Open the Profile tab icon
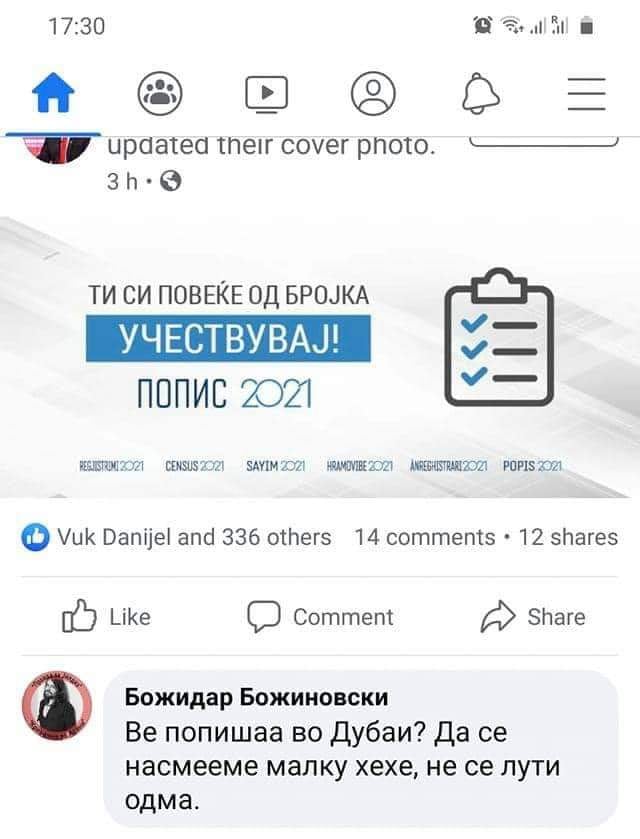Image resolution: width=640 pixels, height=839 pixels. click(373, 93)
